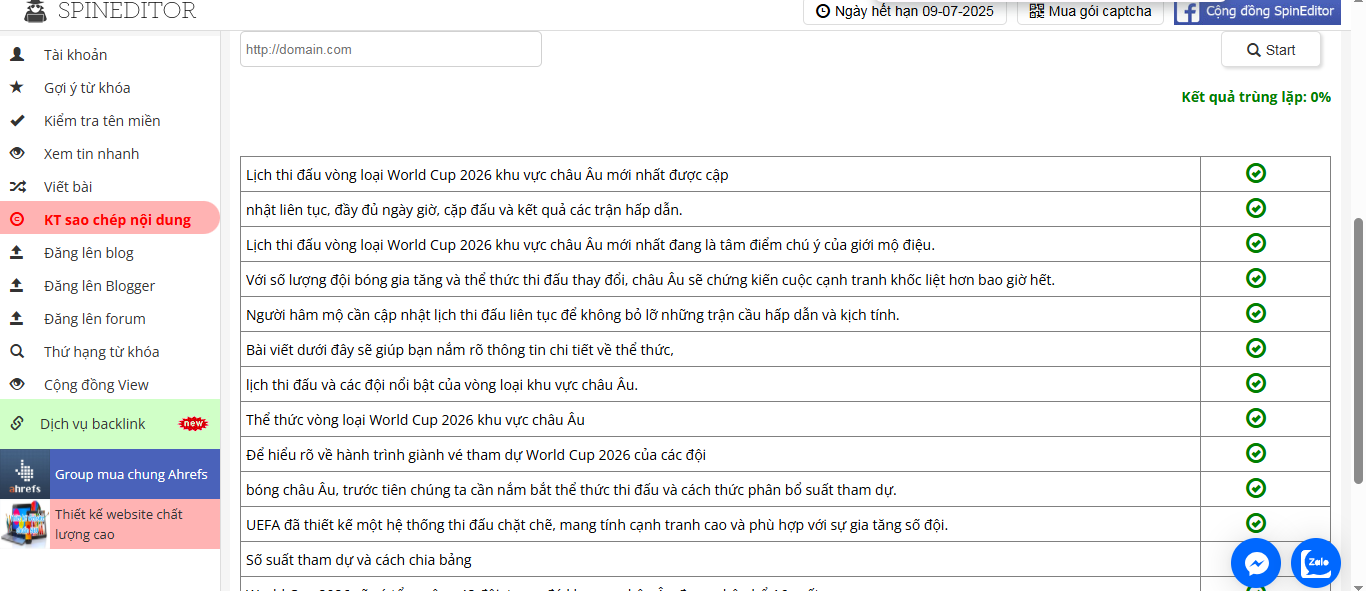Click the checkmark icon beside Kiểm tra tên miền
The height and width of the screenshot is (591, 1366).
(x=17, y=120)
